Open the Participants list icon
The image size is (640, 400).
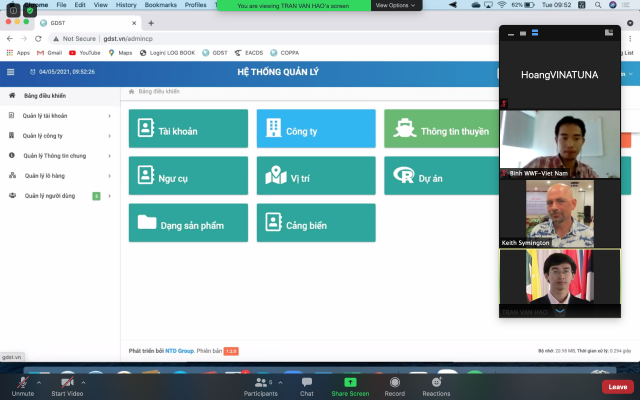(x=261, y=382)
